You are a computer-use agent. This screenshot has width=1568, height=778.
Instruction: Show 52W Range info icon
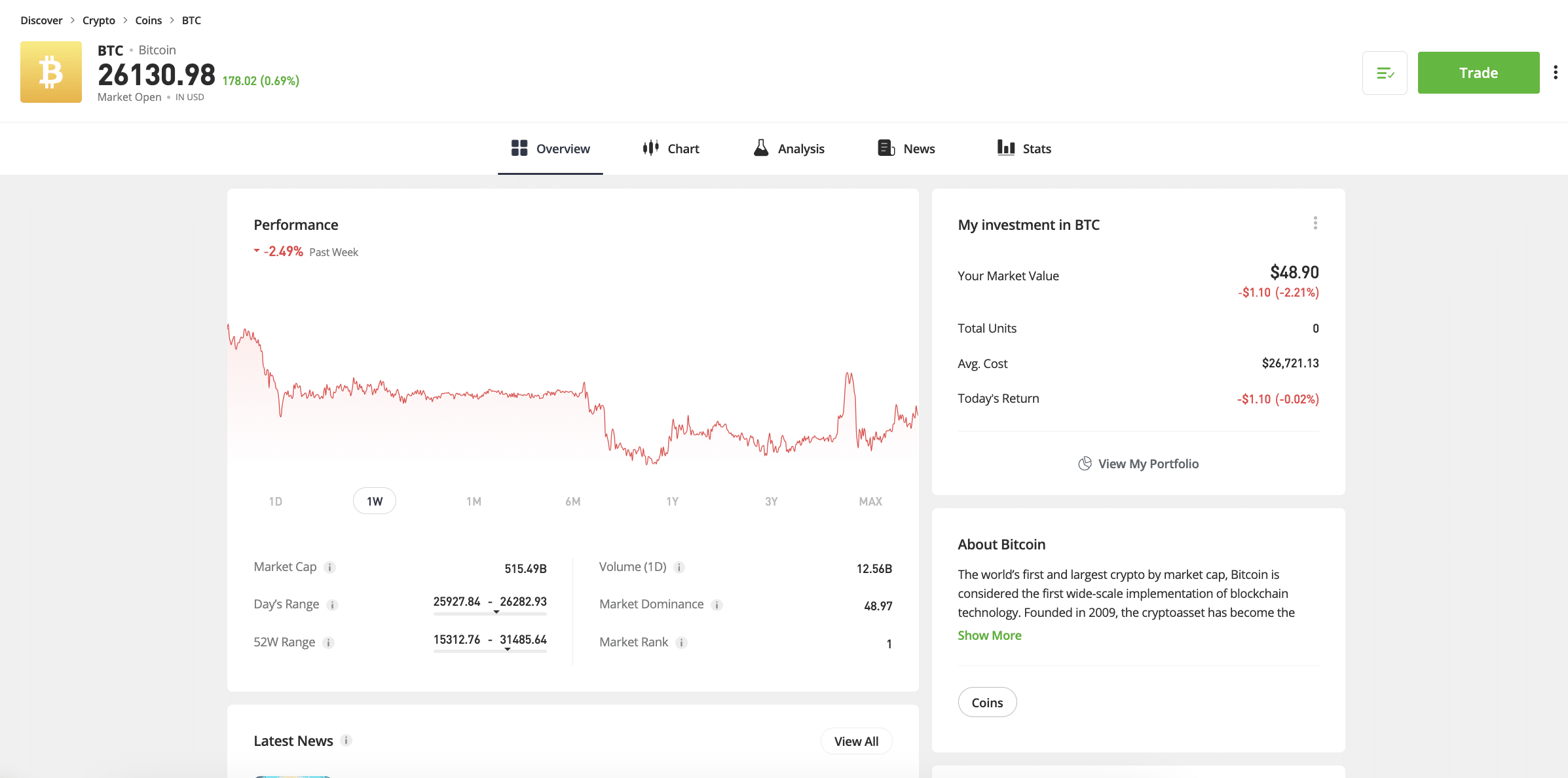(x=329, y=643)
